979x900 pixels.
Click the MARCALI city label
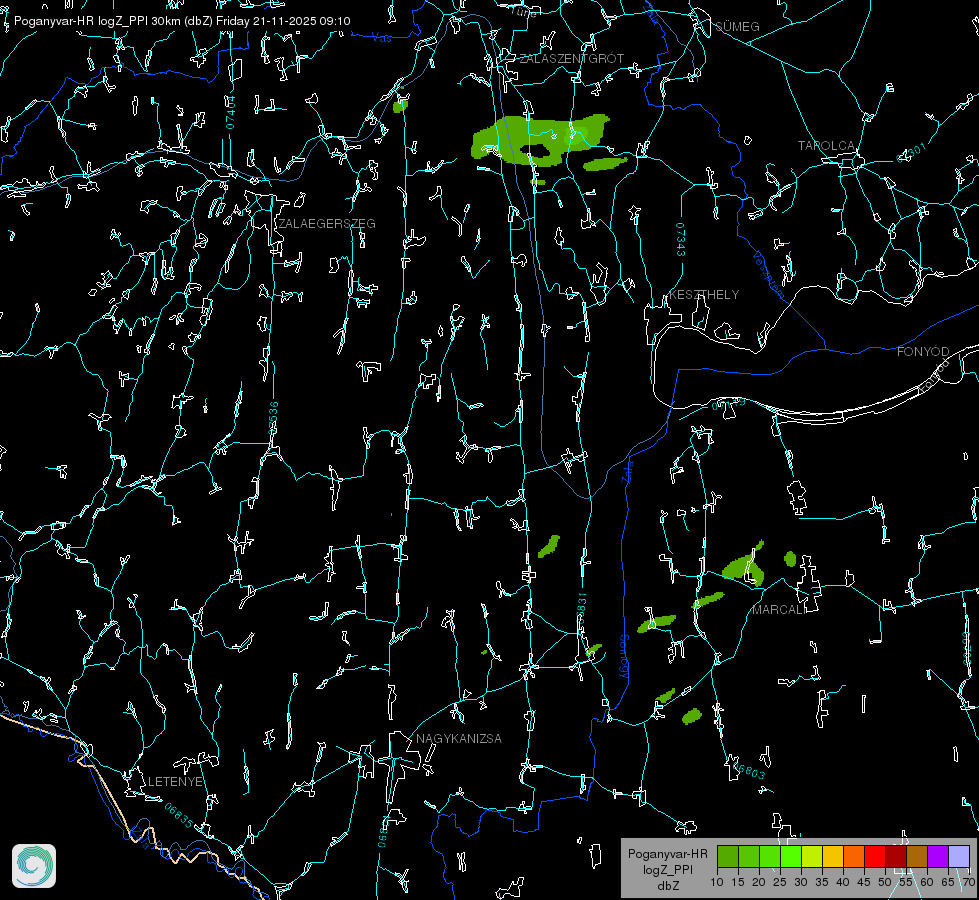pyautogui.click(x=779, y=610)
